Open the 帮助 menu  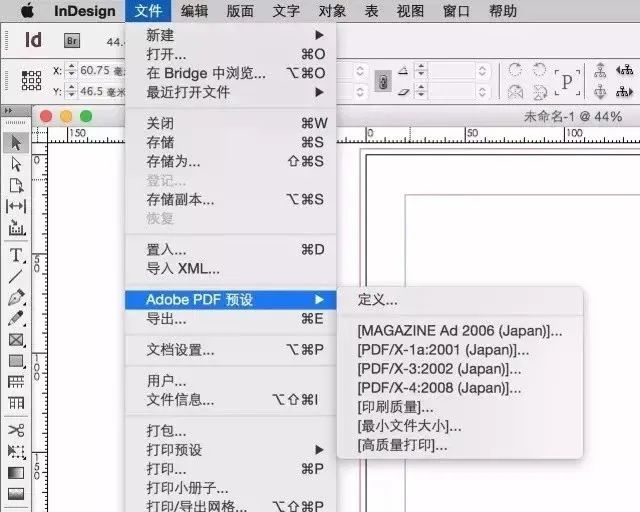click(503, 11)
